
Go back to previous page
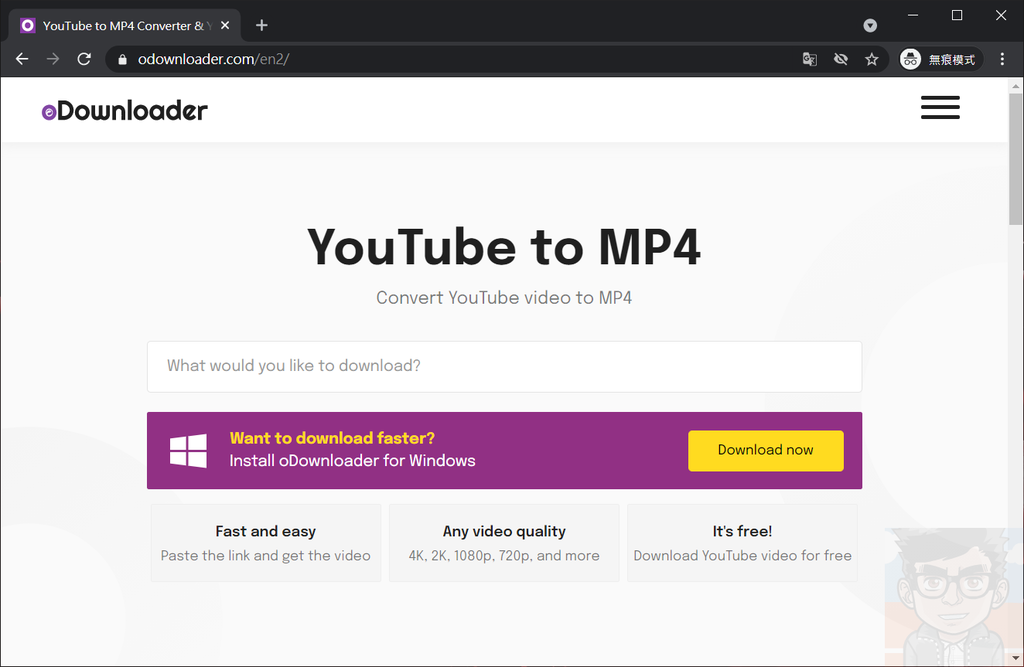[22, 59]
